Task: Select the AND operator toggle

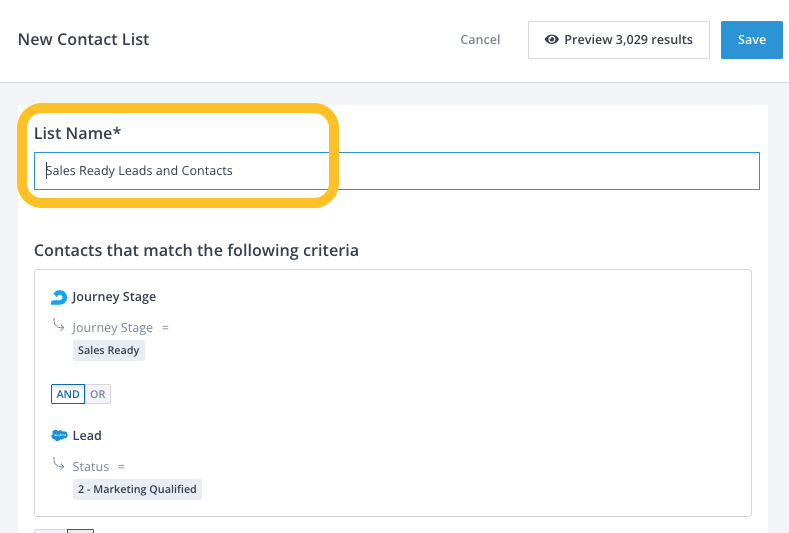Action: click(x=68, y=394)
